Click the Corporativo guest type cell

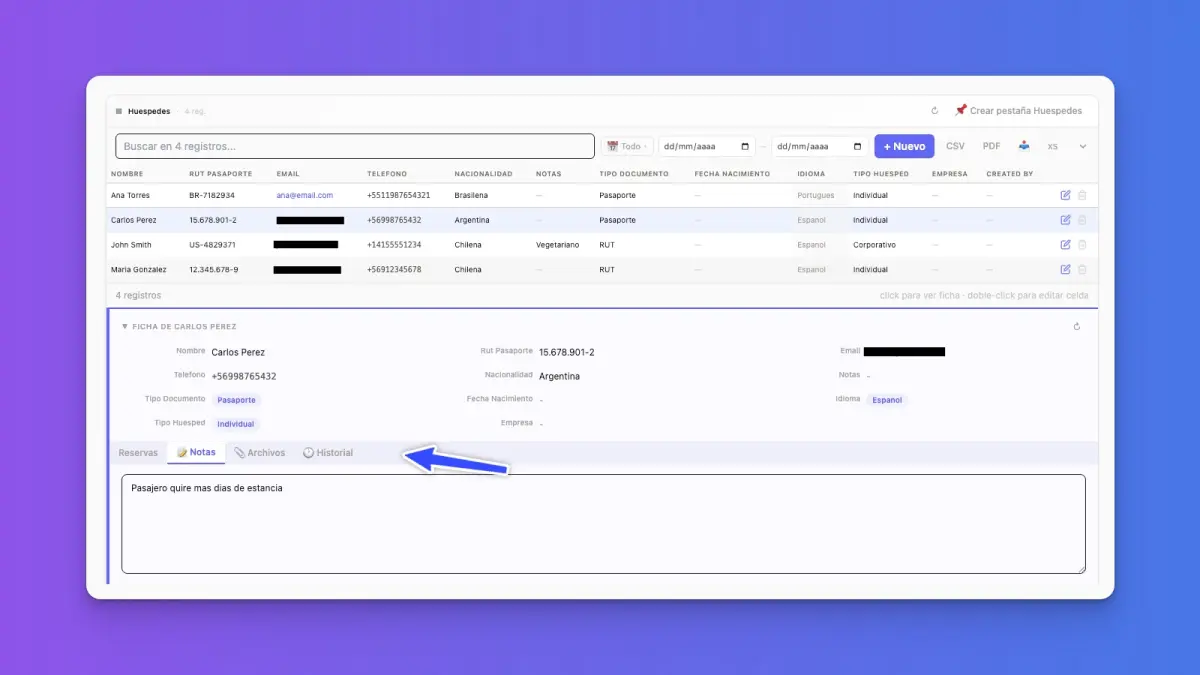coord(874,245)
